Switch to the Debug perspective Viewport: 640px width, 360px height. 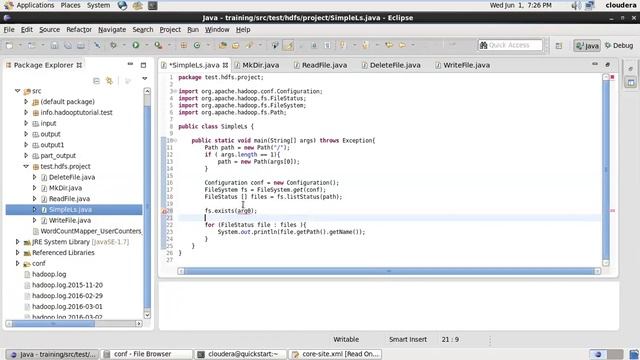[619, 45]
